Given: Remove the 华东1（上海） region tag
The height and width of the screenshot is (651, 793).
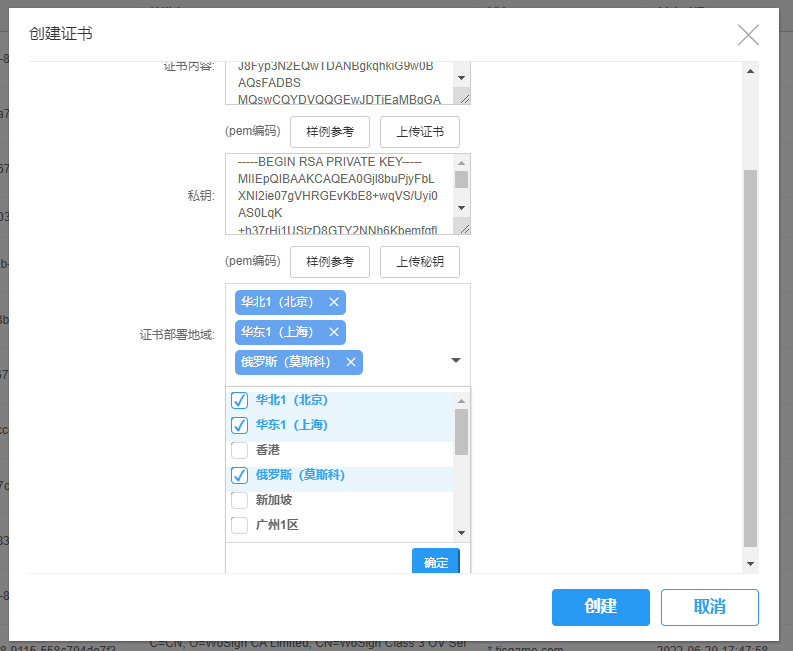Looking at the screenshot, I should click(334, 332).
